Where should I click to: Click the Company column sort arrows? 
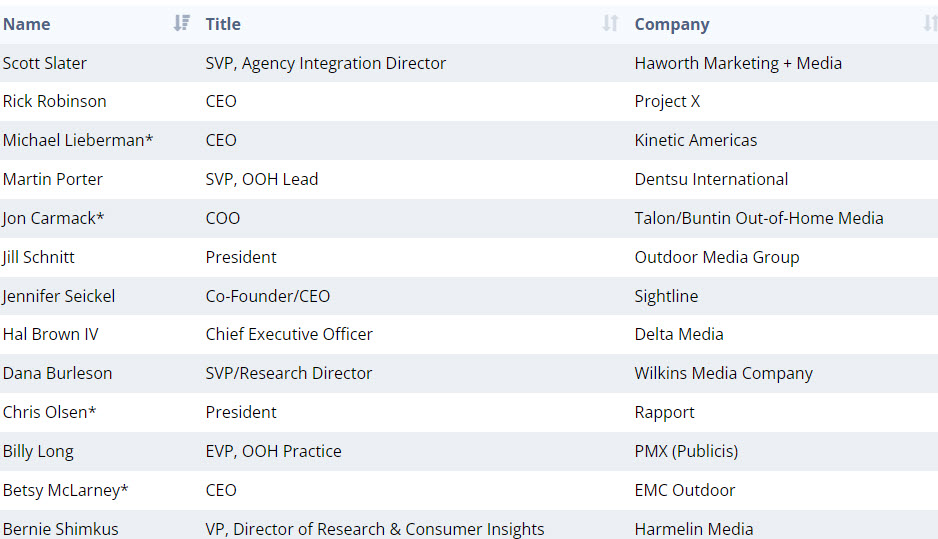coord(930,23)
